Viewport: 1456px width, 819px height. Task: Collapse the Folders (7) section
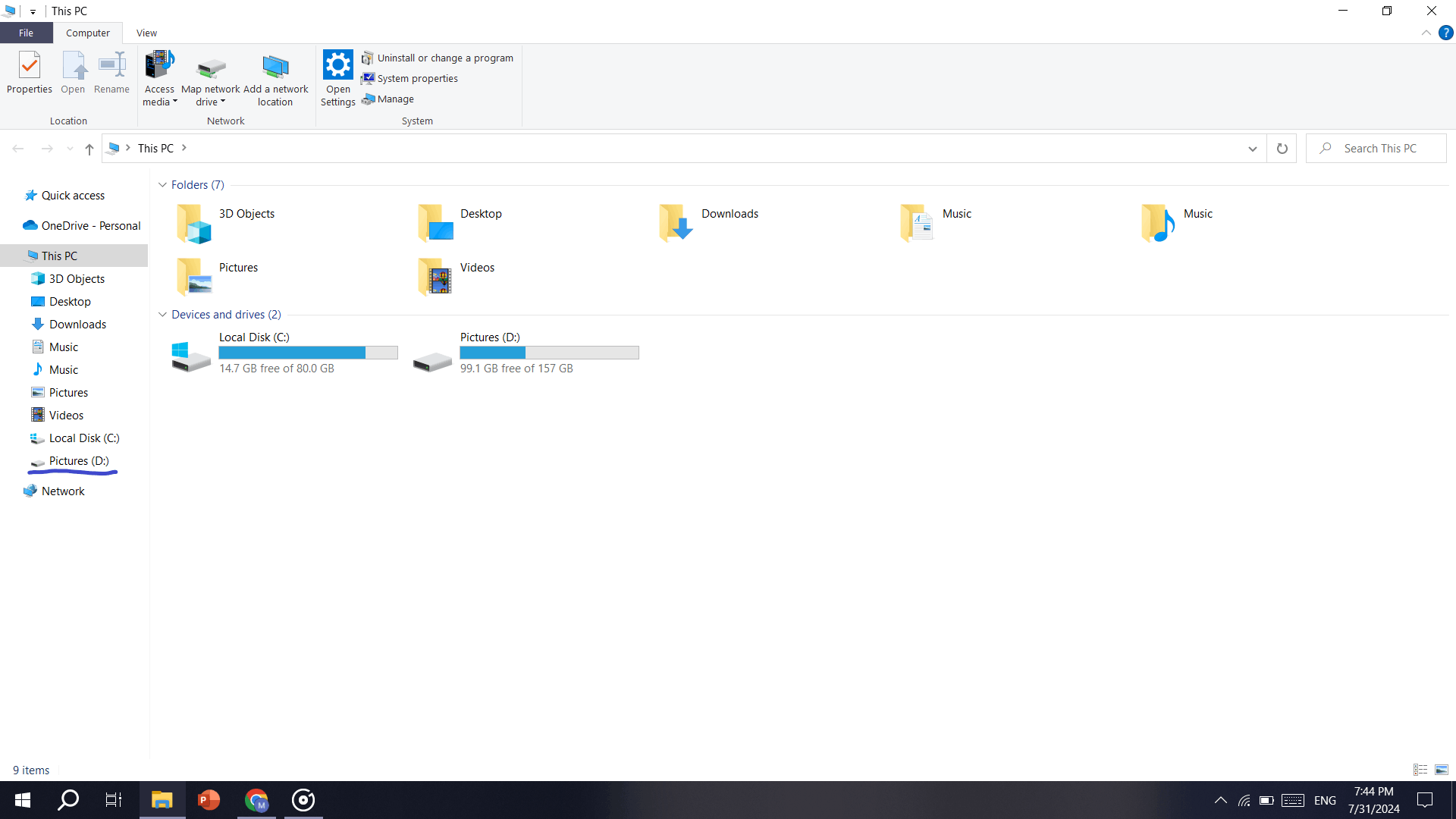click(x=162, y=185)
